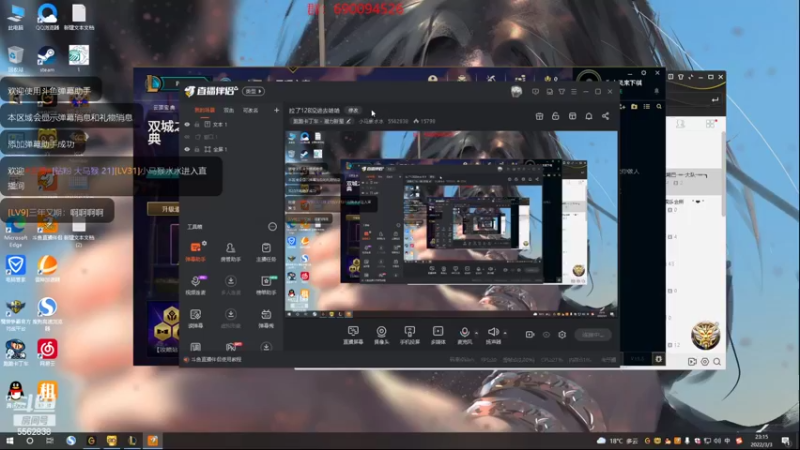Switch to the second scene tab

(x=229, y=110)
